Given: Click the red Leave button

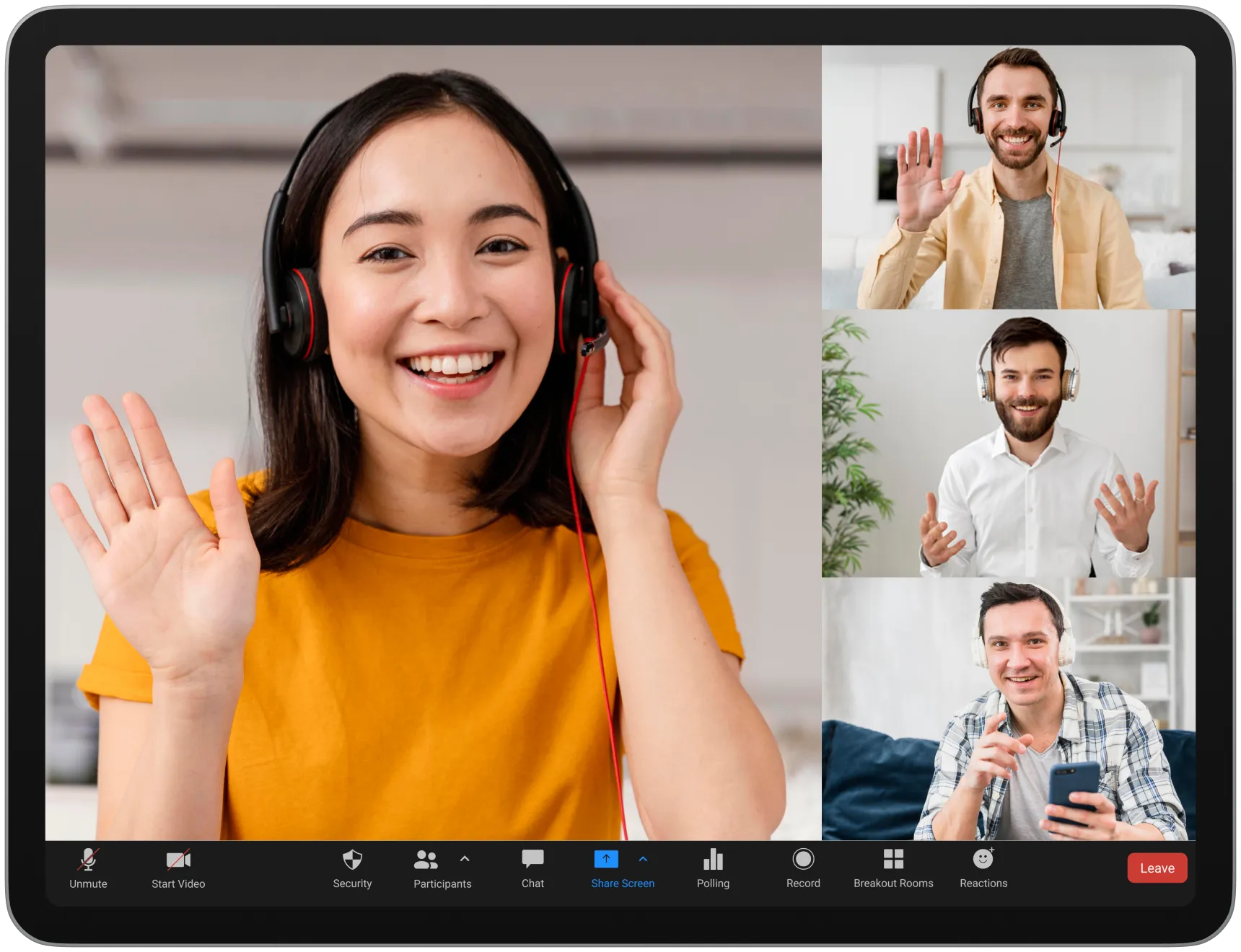Looking at the screenshot, I should point(1157,868).
